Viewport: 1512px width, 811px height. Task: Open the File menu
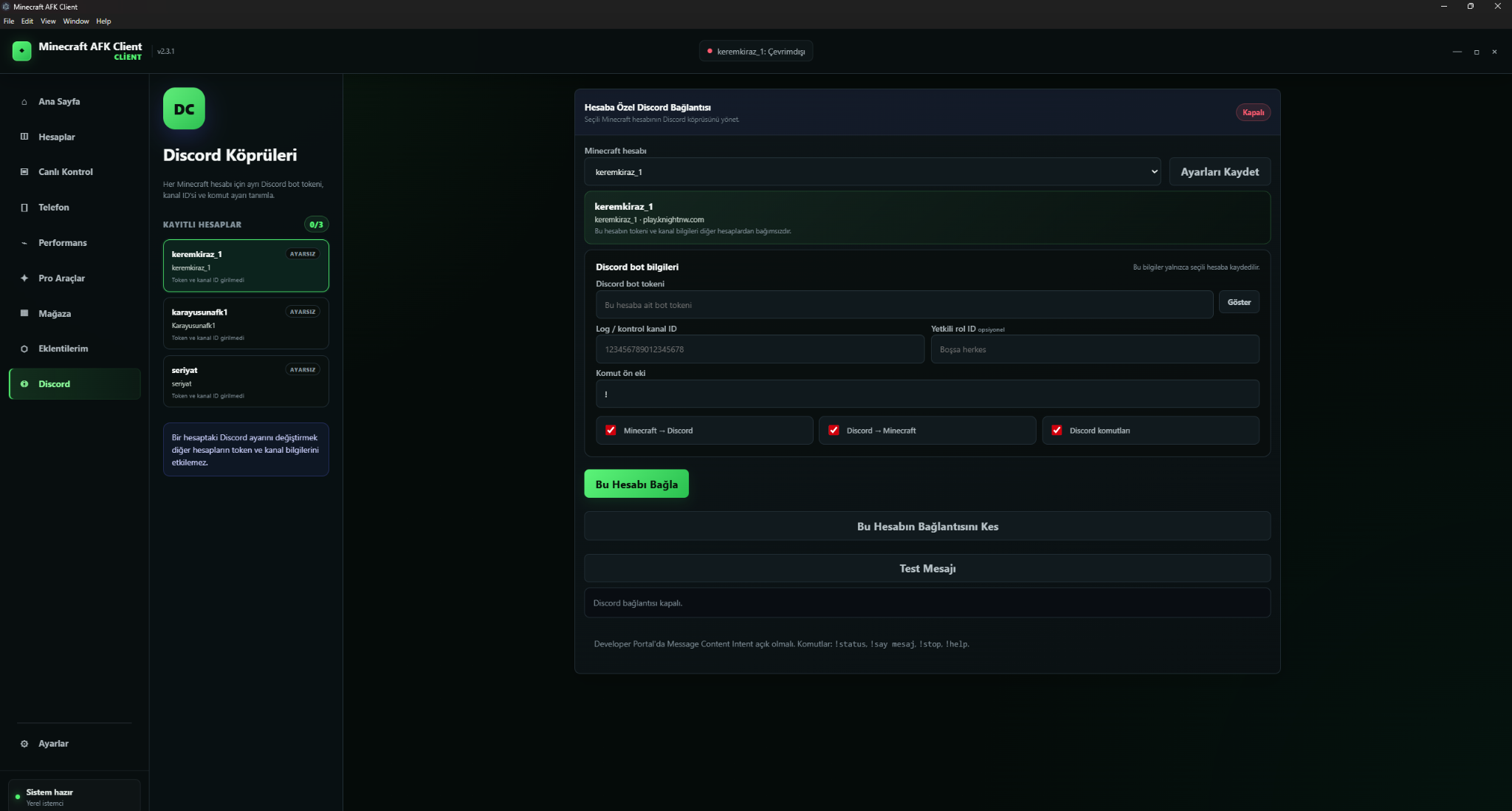click(x=9, y=21)
